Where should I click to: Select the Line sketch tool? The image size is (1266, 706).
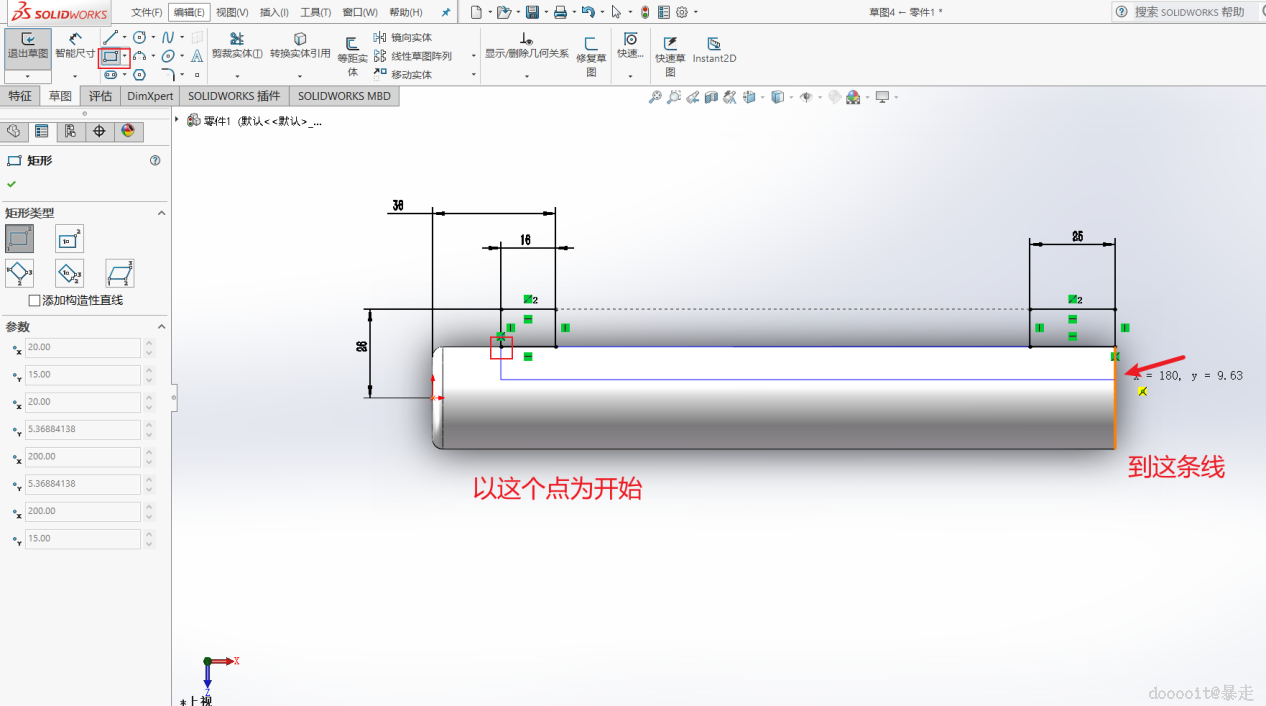tap(110, 38)
